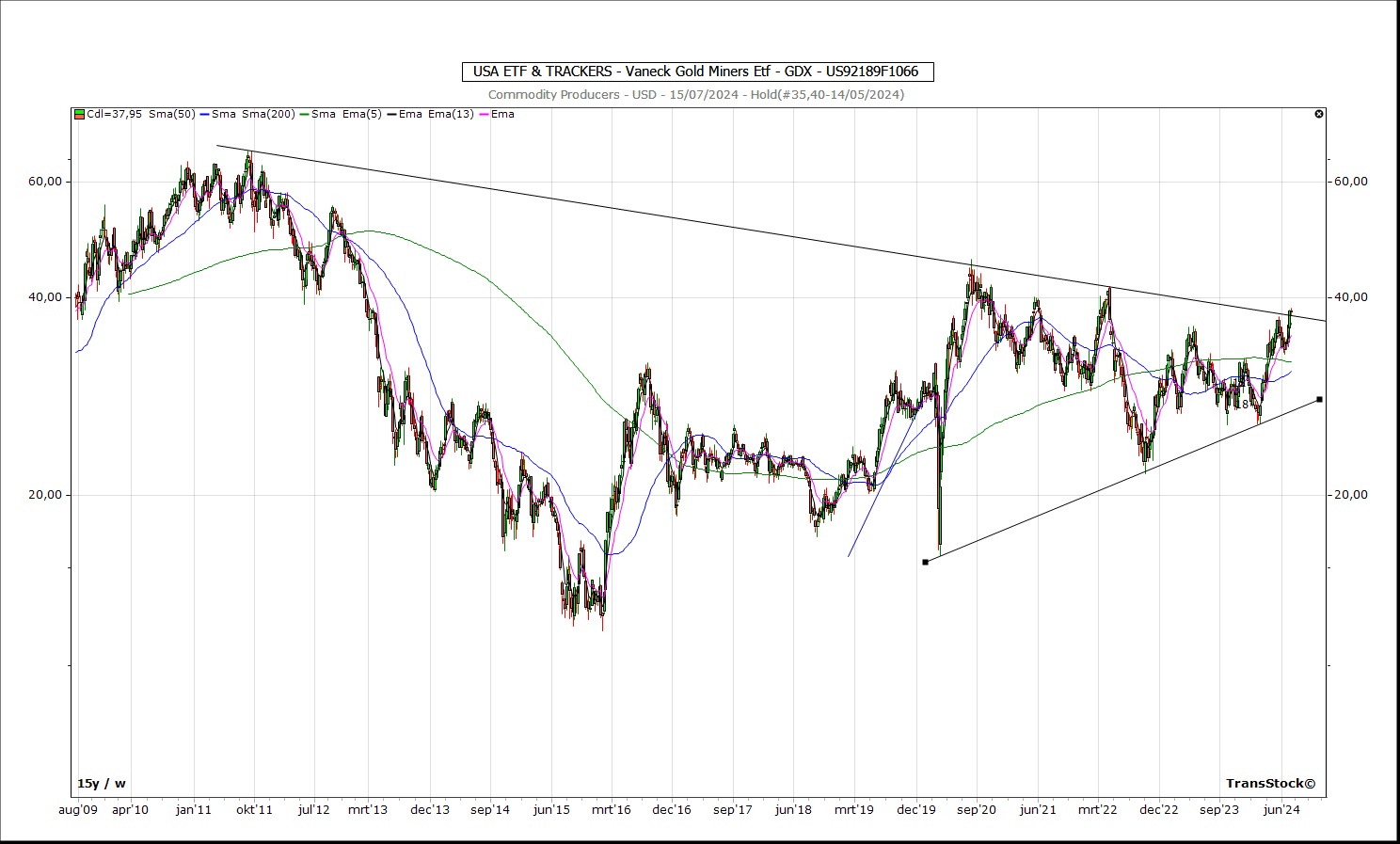The width and height of the screenshot is (1400, 844).
Task: Click the 'mrt'16' date label
Action: pyautogui.click(x=611, y=809)
